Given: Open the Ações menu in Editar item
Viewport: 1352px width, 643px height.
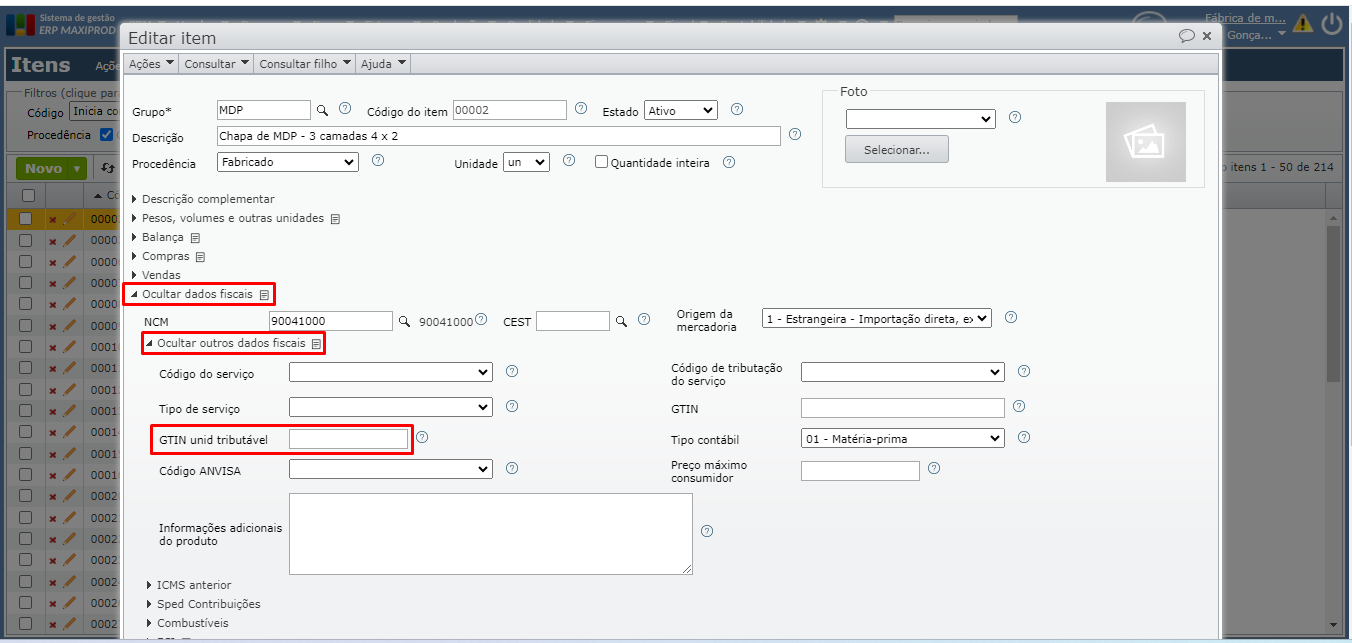Looking at the screenshot, I should (152, 63).
